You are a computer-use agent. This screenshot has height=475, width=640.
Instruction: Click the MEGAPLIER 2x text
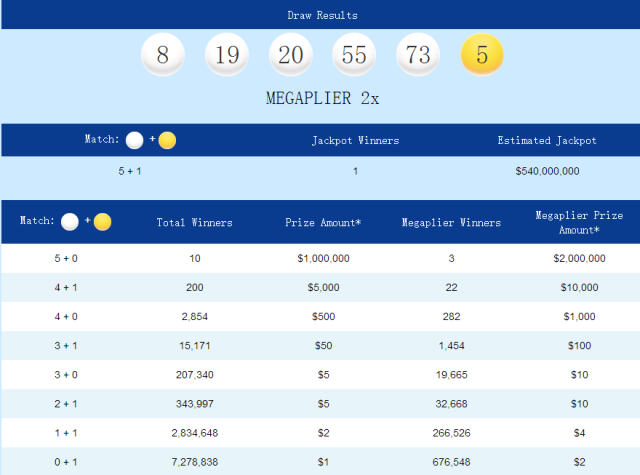(x=322, y=98)
